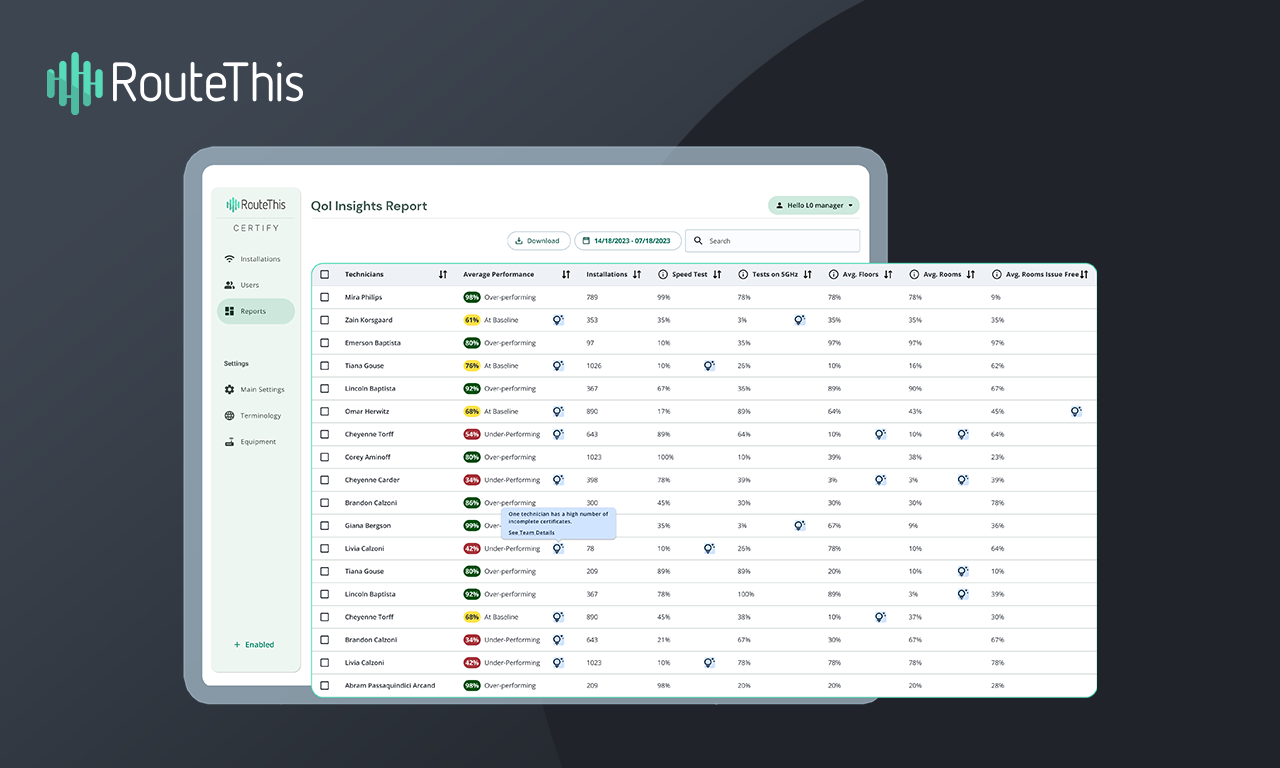Click the info icon beside Avg. Floors
This screenshot has height=768, width=1280.
coord(833,274)
